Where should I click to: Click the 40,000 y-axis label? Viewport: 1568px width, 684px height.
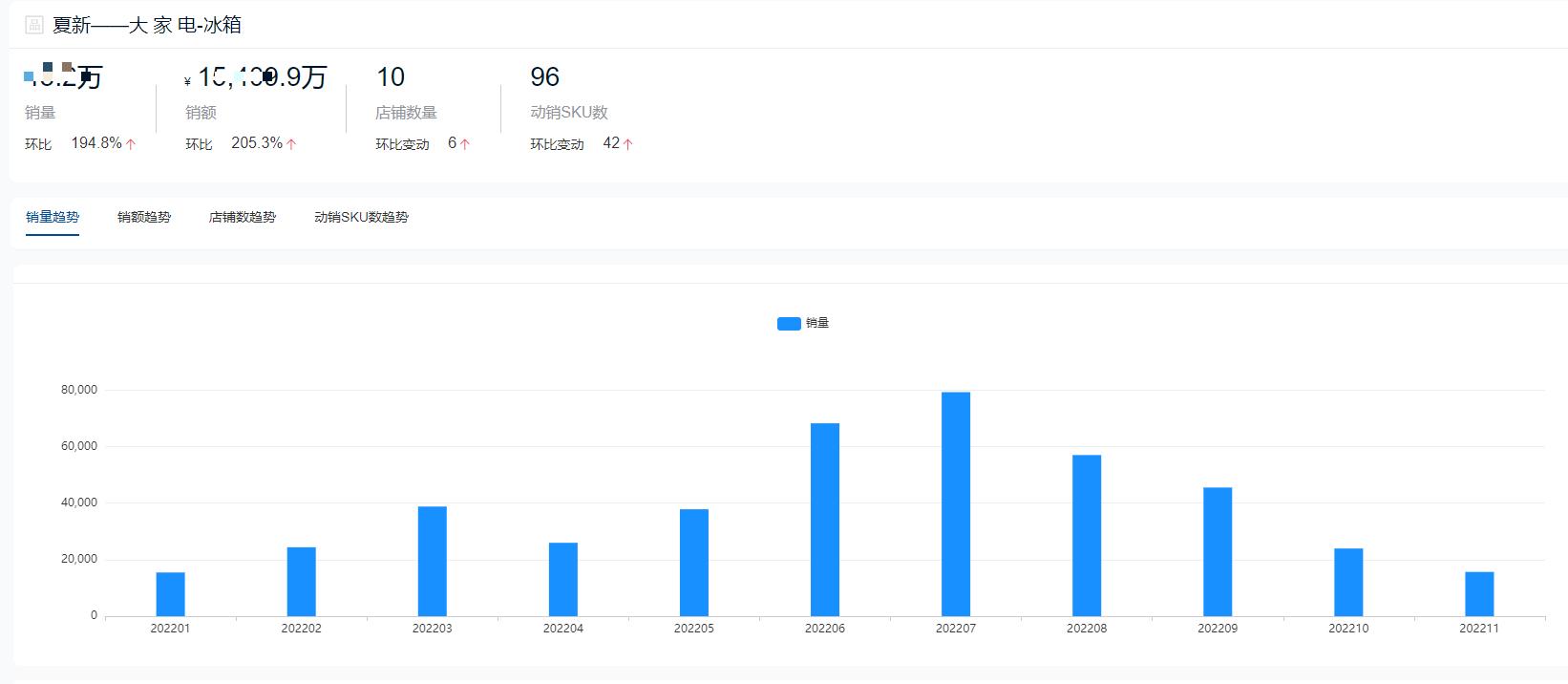pyautogui.click(x=79, y=502)
